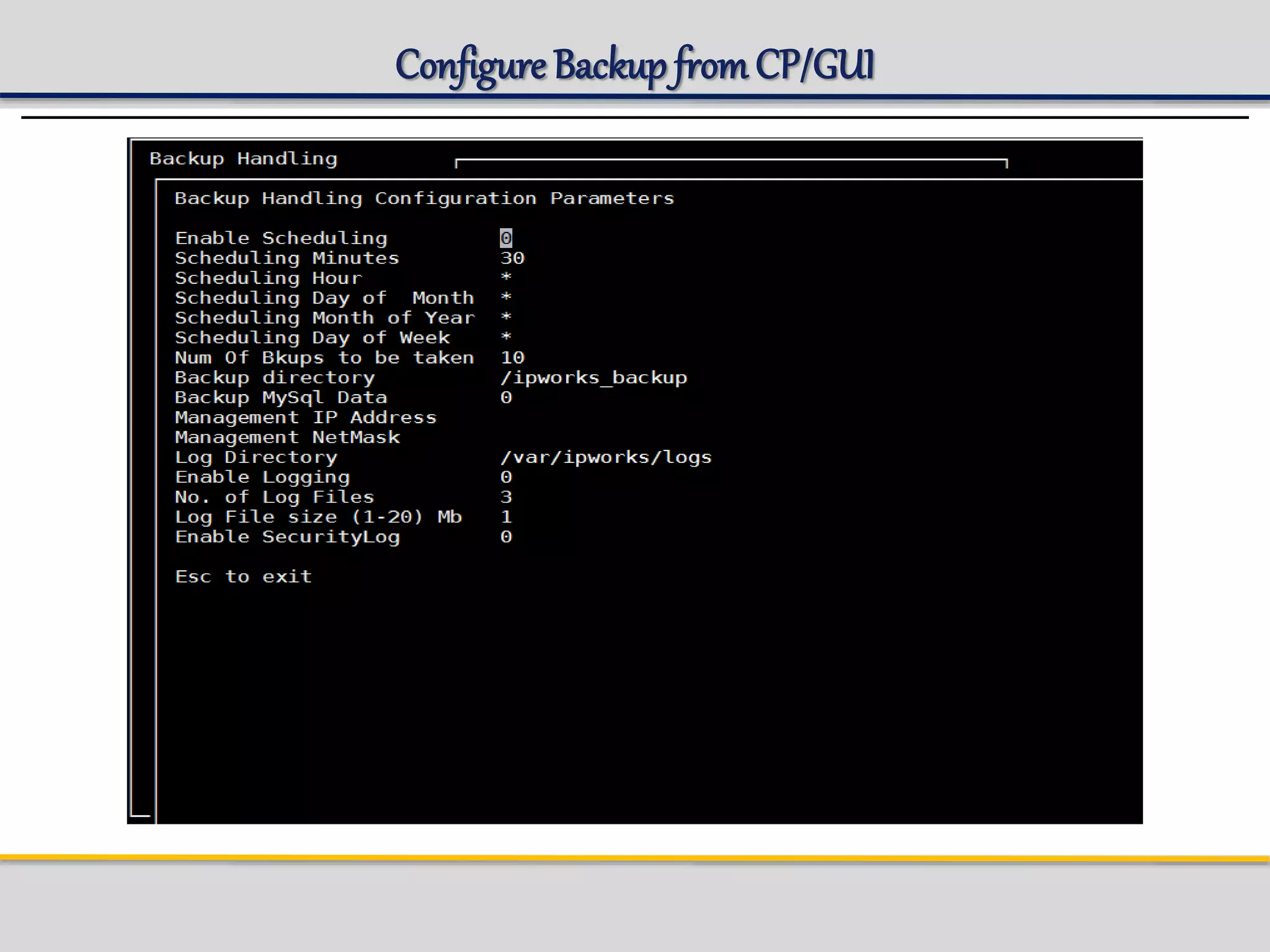Select the Backup MySql Data value
This screenshot has width=1270, height=952.
(x=506, y=397)
